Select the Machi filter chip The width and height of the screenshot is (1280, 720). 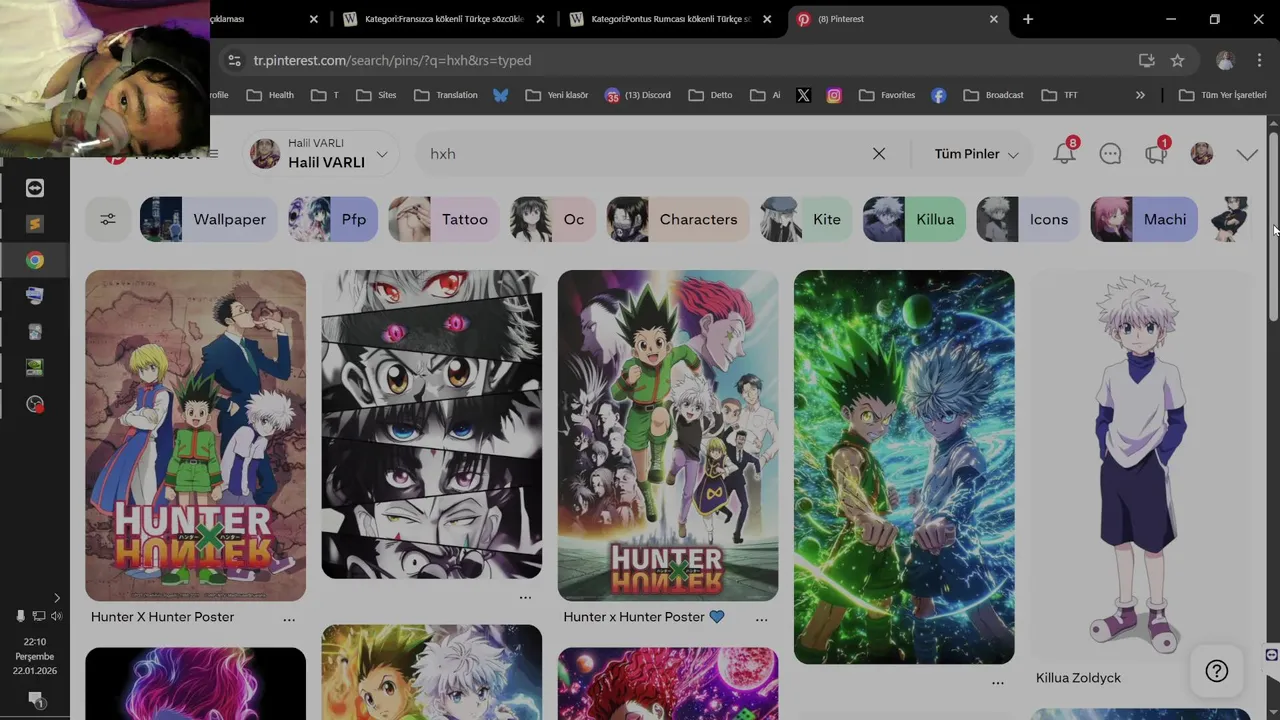[1144, 219]
